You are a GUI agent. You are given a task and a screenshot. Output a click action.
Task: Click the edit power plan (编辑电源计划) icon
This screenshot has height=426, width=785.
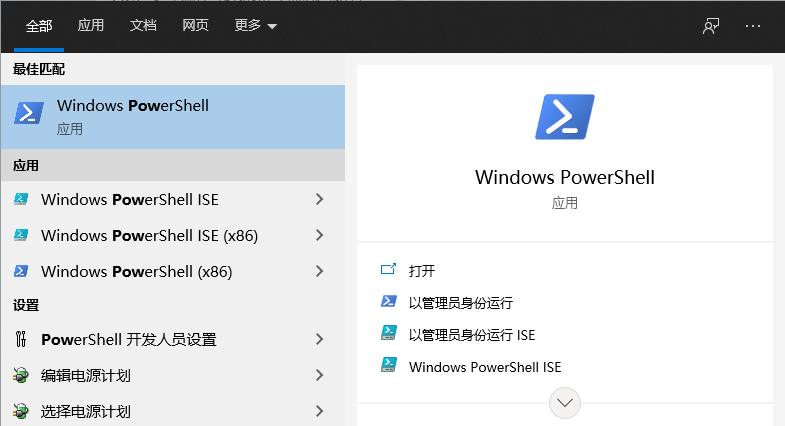click(21, 375)
